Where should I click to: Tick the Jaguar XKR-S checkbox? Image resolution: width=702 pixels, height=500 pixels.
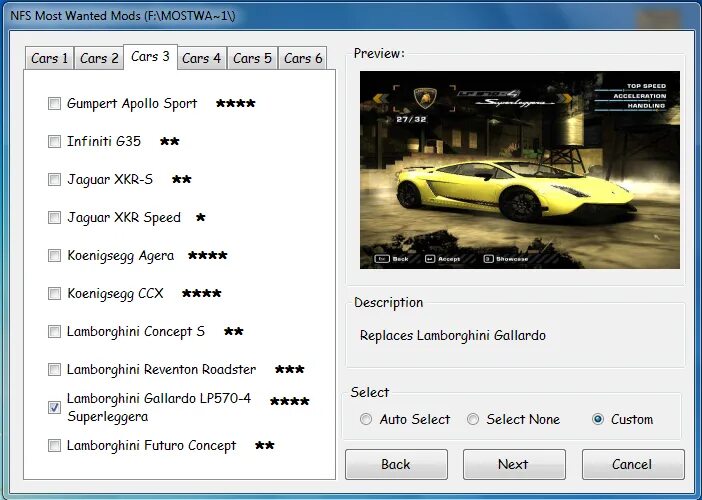tap(54, 179)
